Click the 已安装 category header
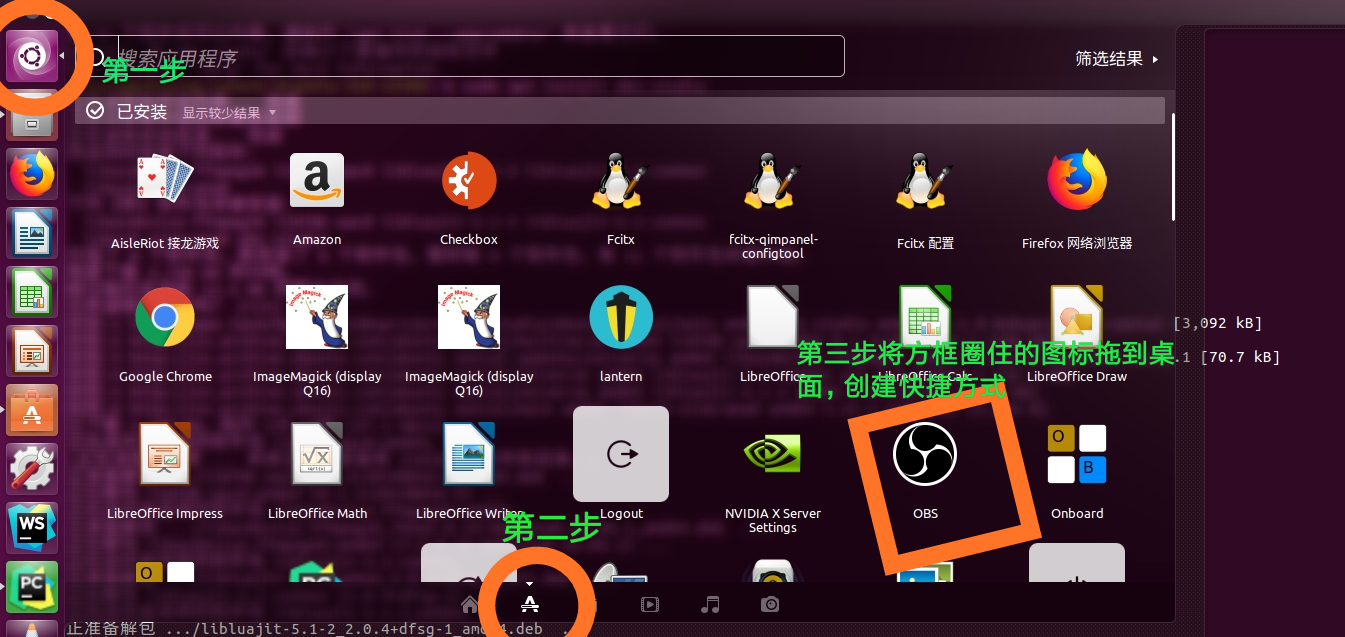The width and height of the screenshot is (1345, 637). [x=142, y=111]
